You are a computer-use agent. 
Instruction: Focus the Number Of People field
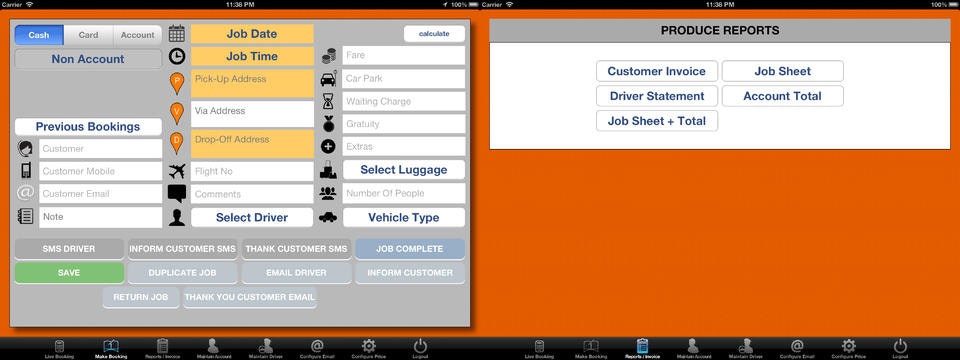(404, 193)
